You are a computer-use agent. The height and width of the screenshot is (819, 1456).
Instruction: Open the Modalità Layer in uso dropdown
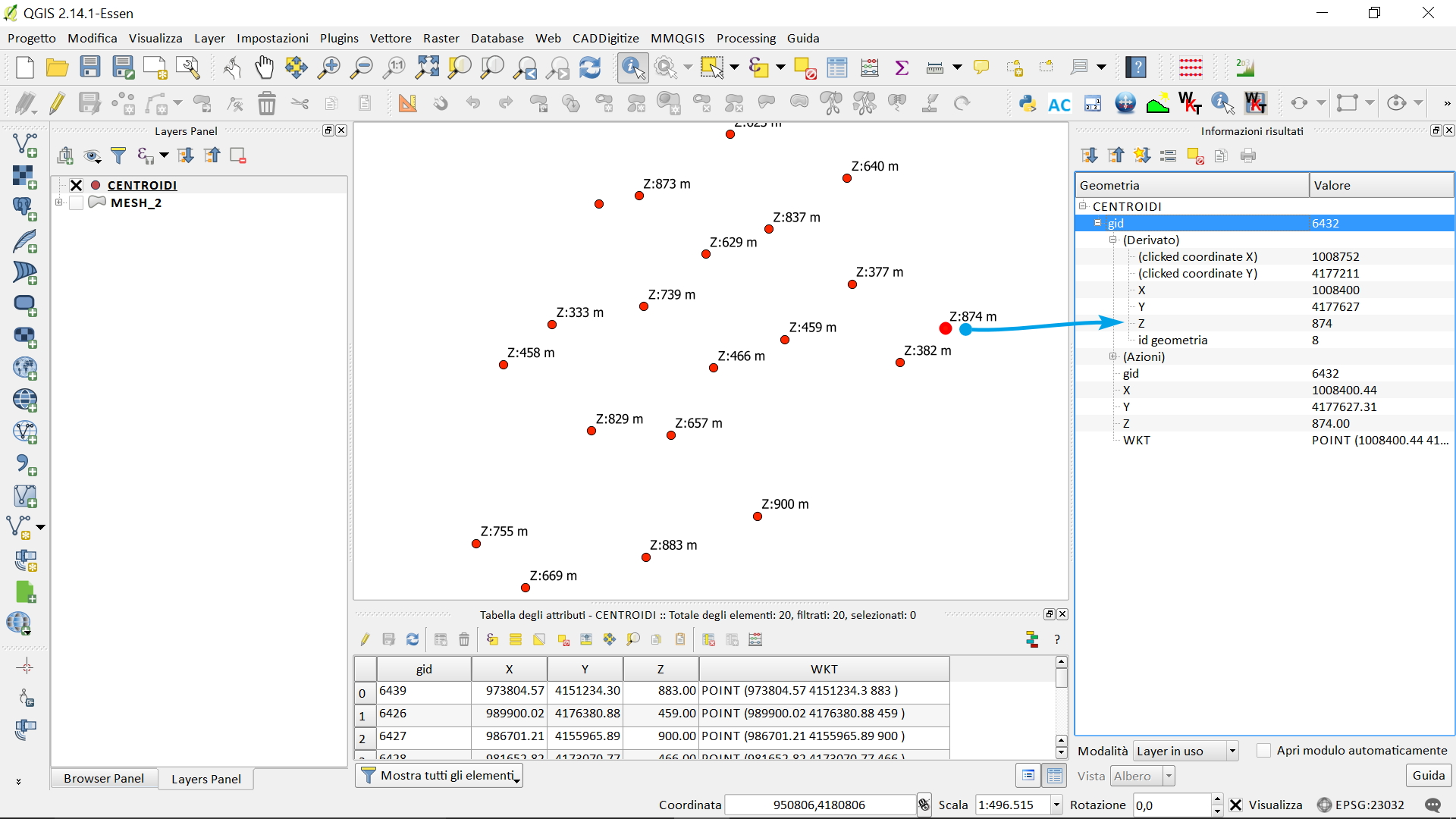click(x=1185, y=751)
